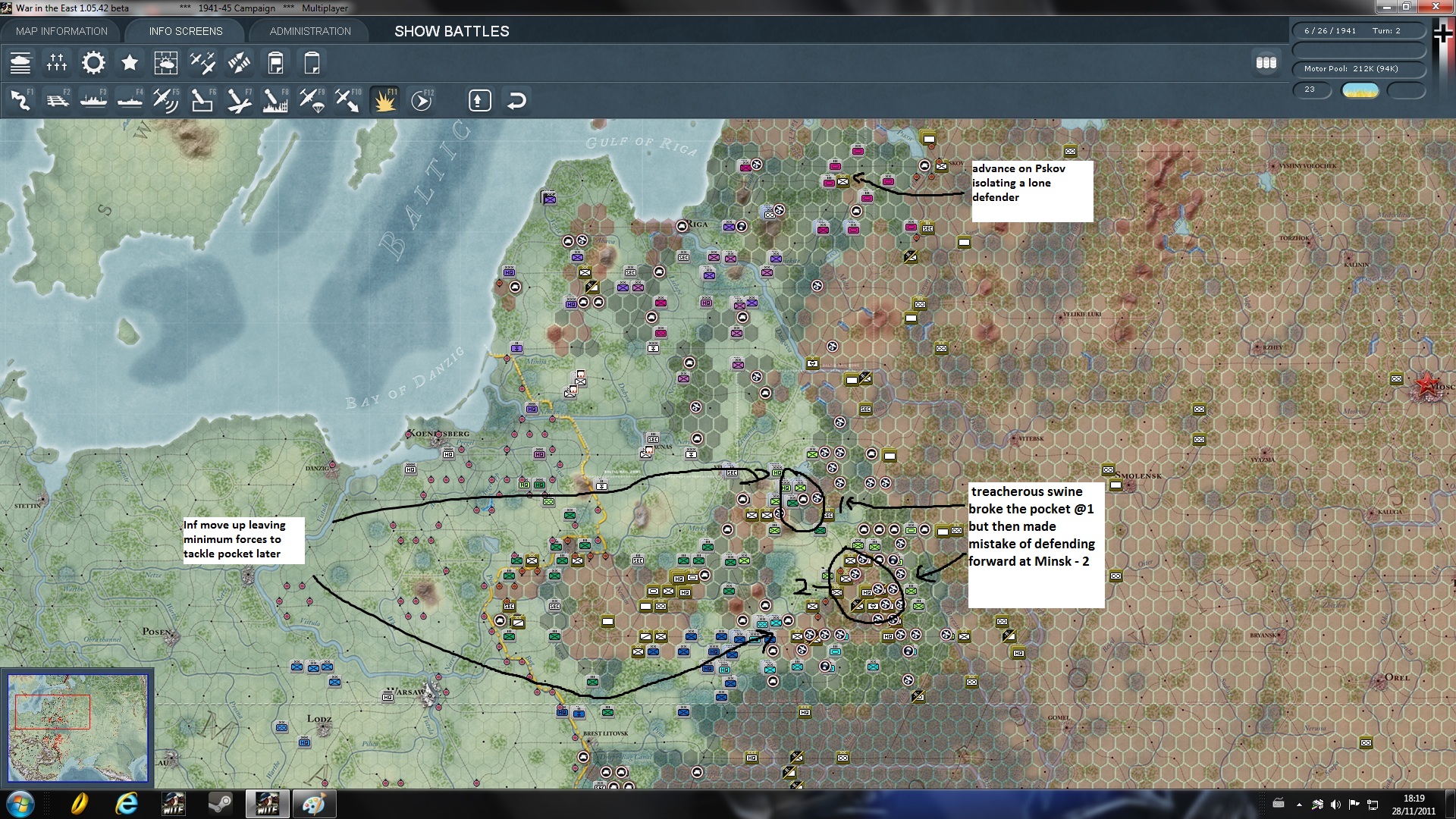Click the German cross flag emblem
1456x819 pixels.
coord(1442,33)
